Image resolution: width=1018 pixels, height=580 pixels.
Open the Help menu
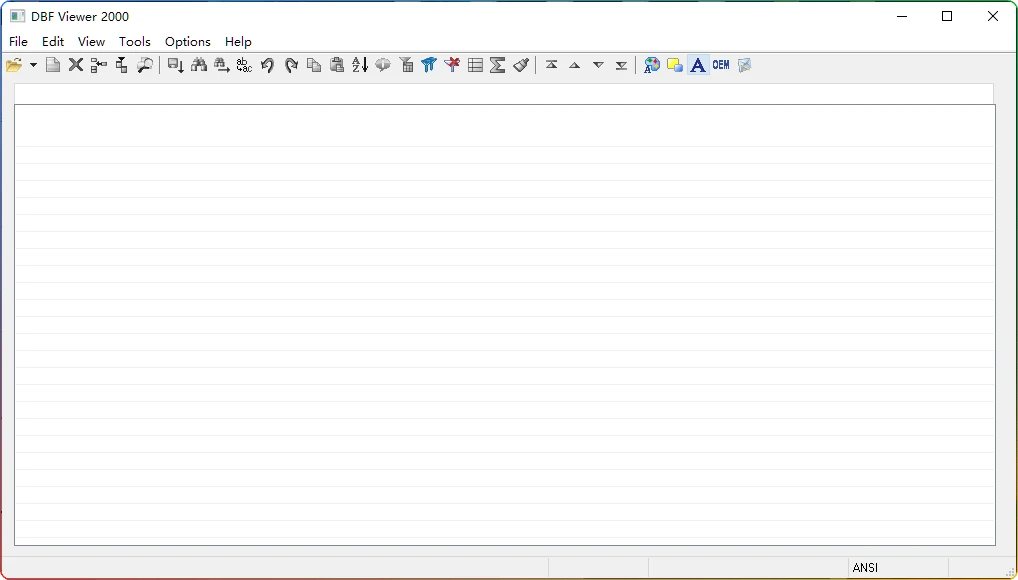238,42
